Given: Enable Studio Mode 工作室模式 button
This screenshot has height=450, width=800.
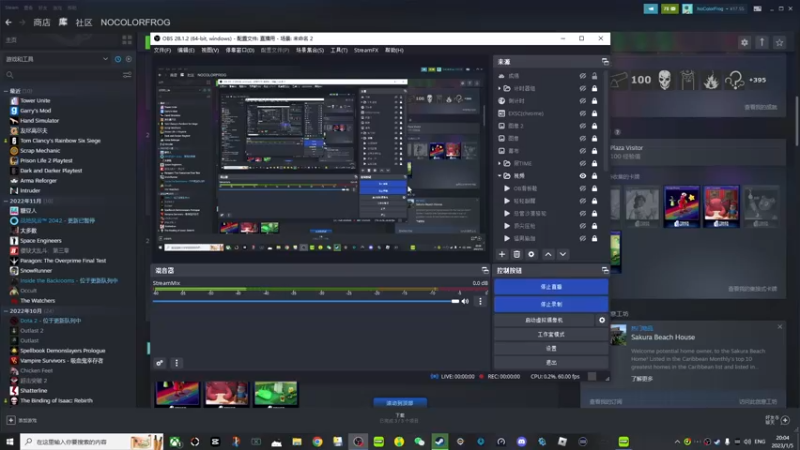Looking at the screenshot, I should [x=551, y=334].
